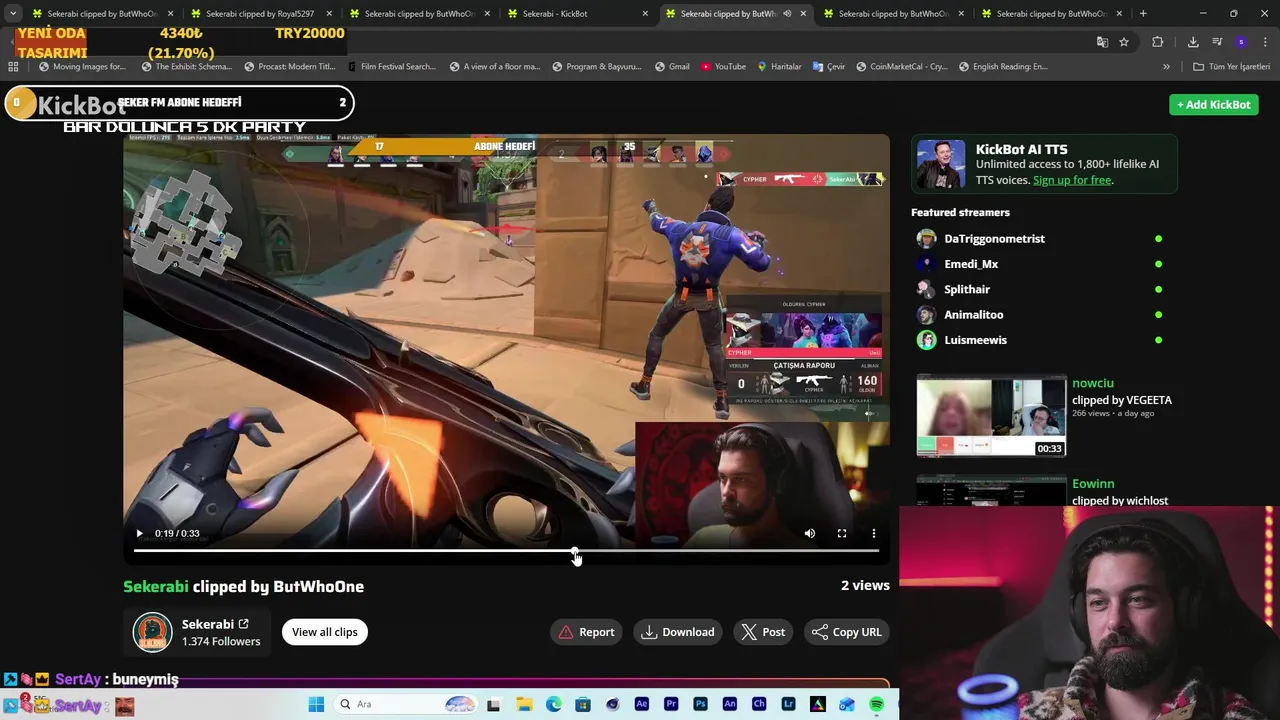Image resolution: width=1280 pixels, height=720 pixels.
Task: Copy the clip URL
Action: click(x=847, y=632)
